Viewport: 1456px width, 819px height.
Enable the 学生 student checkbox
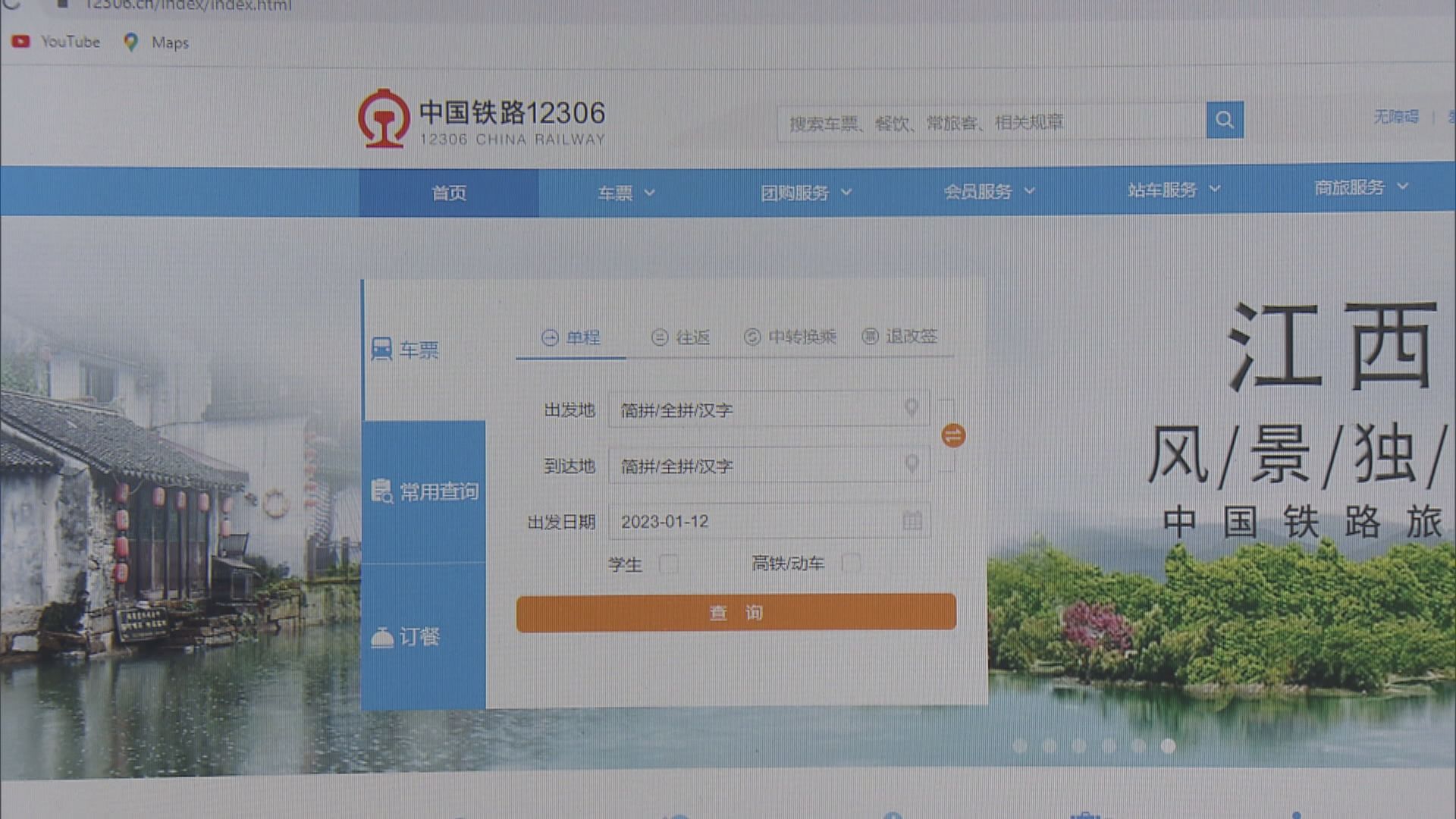(x=668, y=564)
